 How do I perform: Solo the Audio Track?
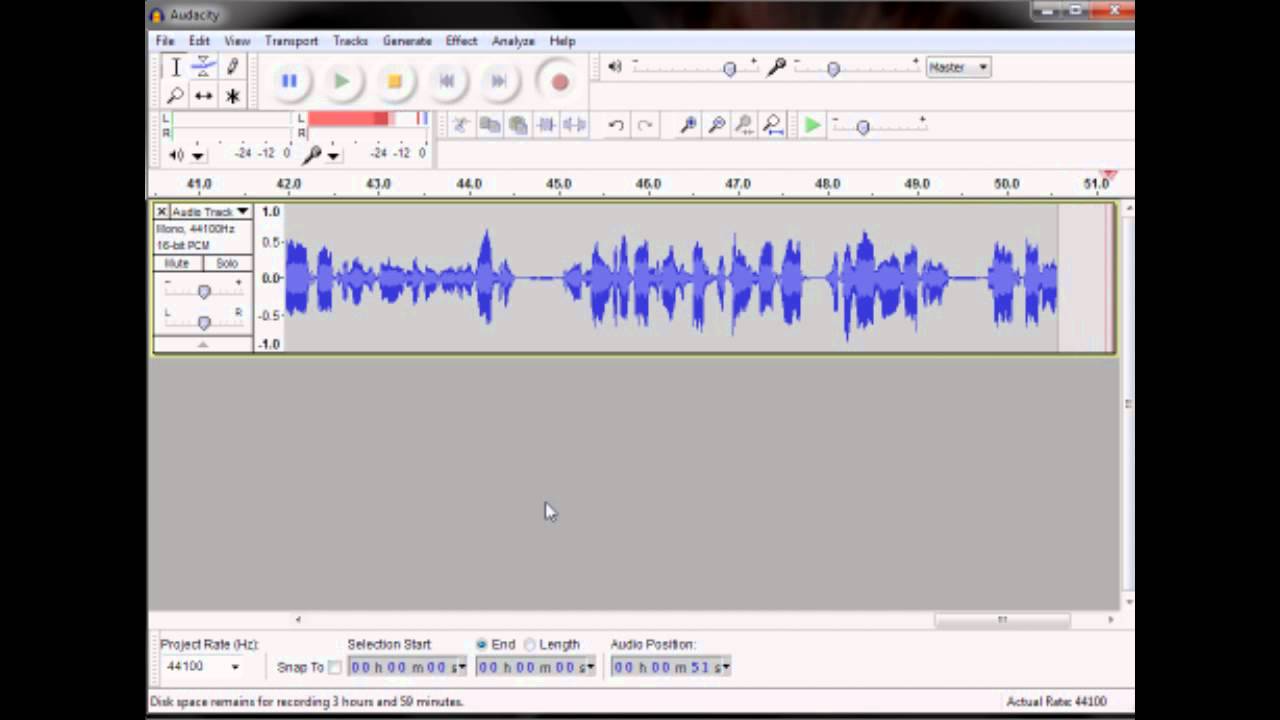[227, 263]
